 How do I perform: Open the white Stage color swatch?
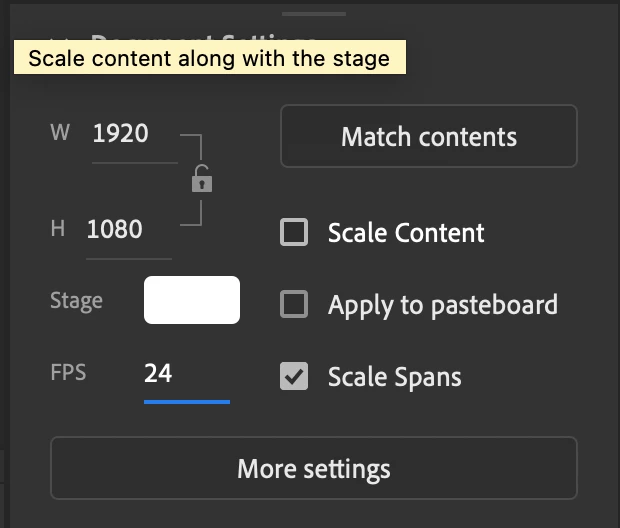(x=192, y=300)
